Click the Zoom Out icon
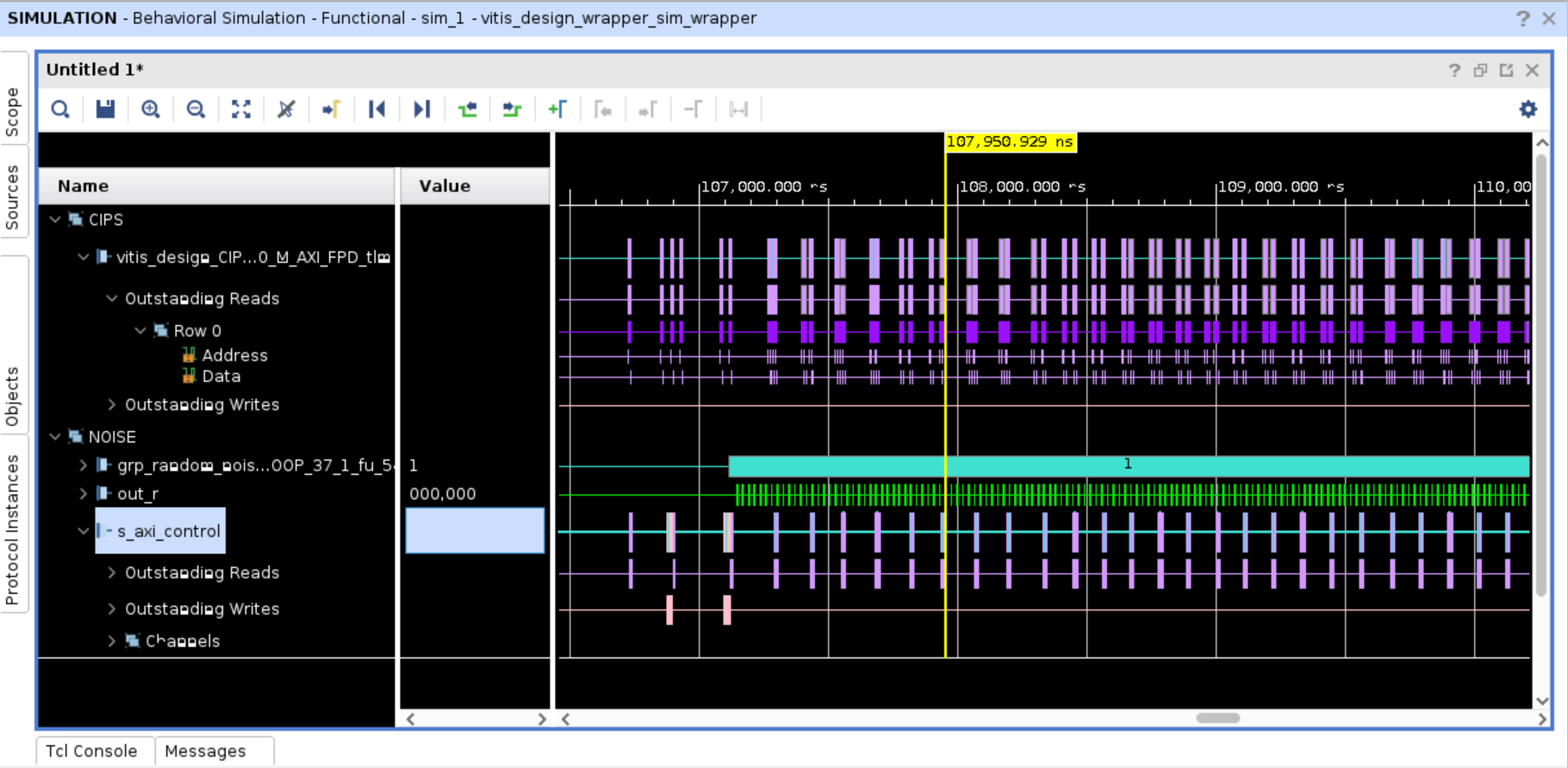Screen dimensions: 1568x768 coord(196,109)
